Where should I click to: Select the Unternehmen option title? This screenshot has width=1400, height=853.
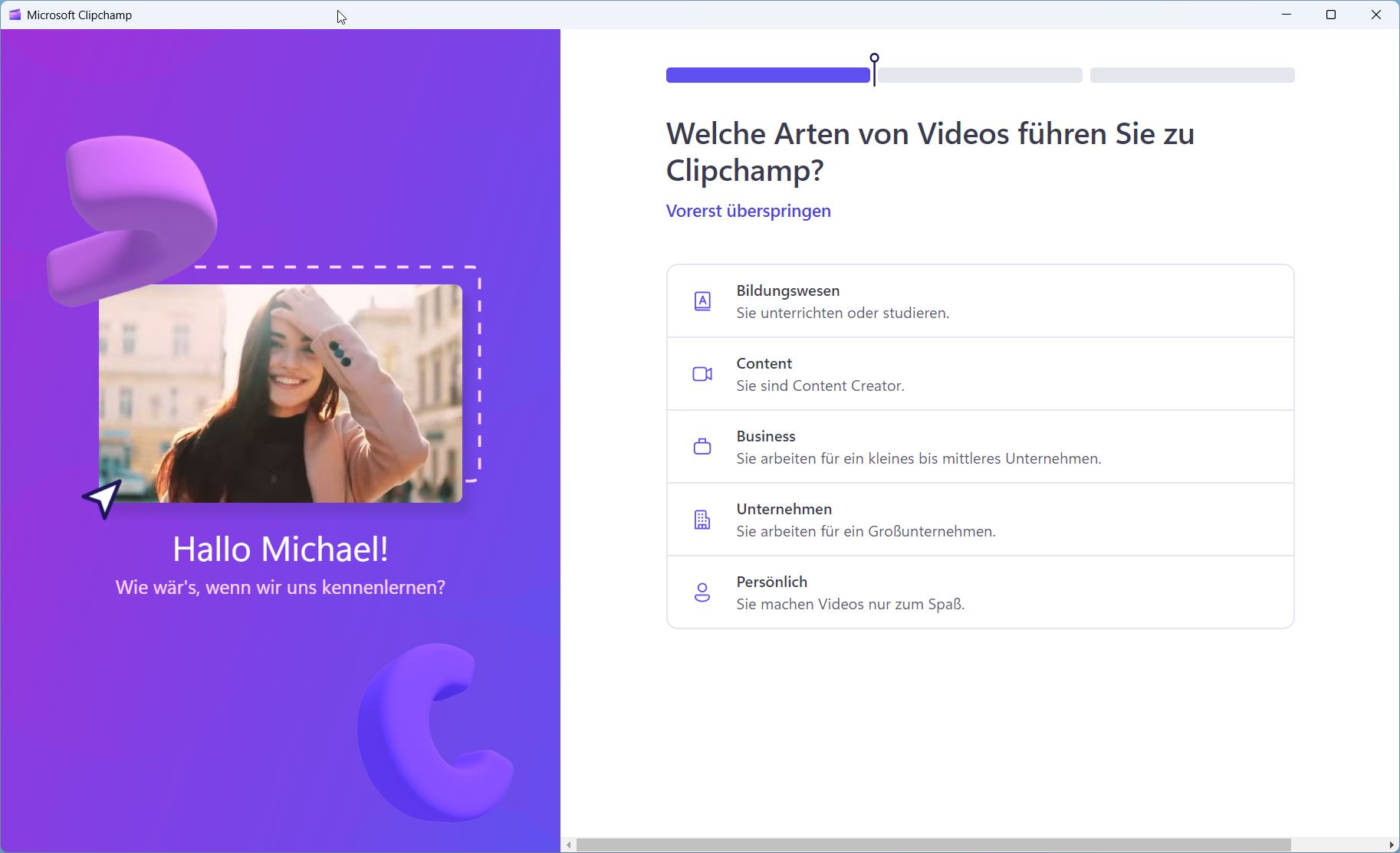(784, 509)
